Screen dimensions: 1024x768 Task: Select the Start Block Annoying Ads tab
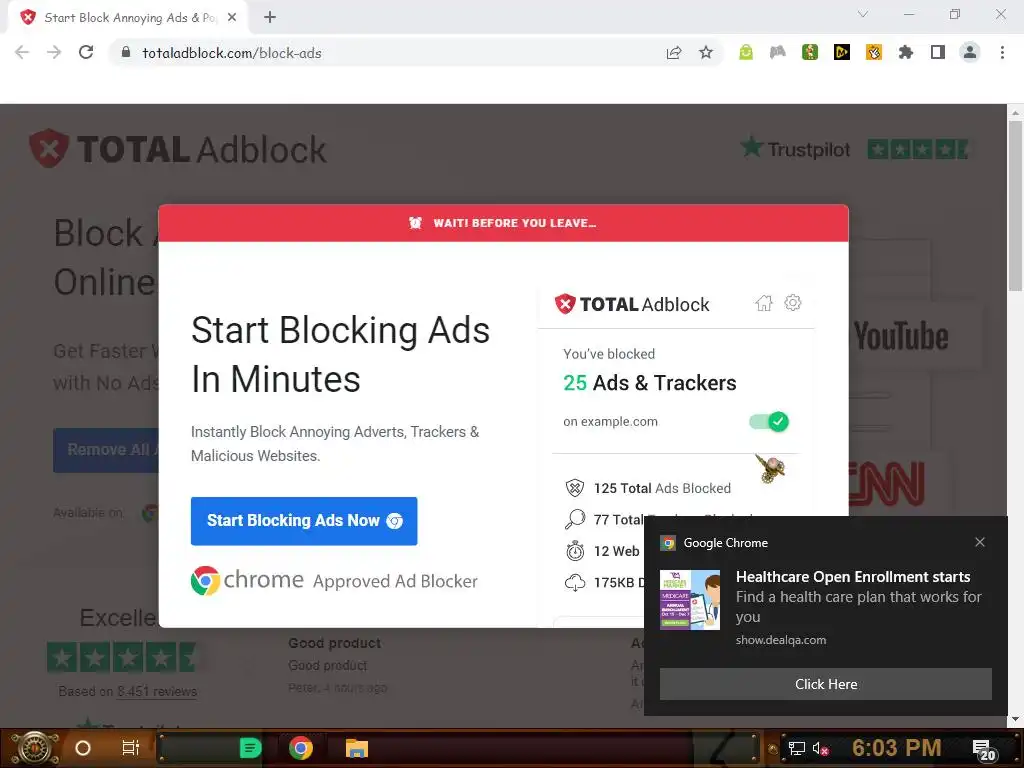click(x=128, y=18)
